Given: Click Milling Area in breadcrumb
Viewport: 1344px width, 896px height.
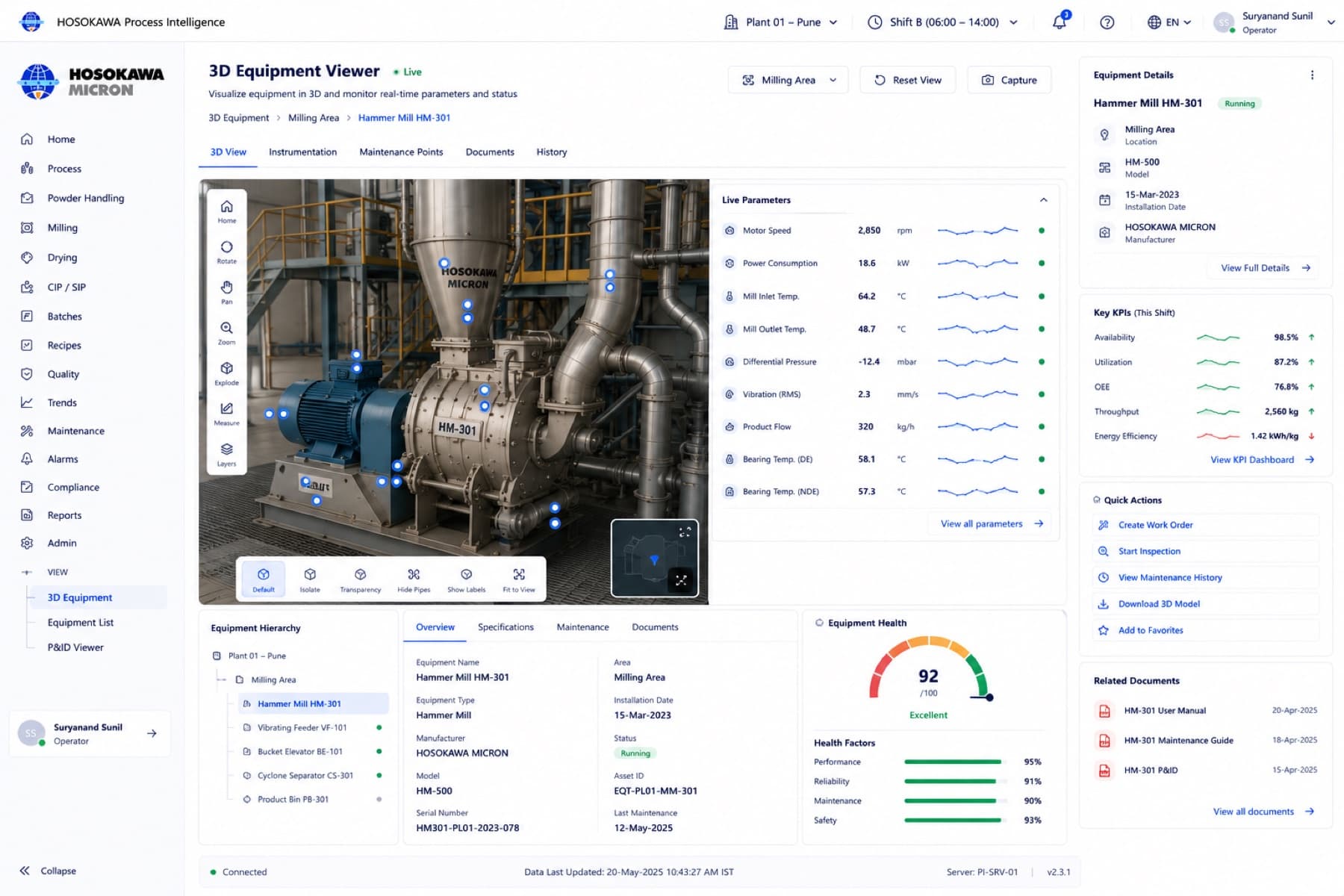Looking at the screenshot, I should [314, 118].
